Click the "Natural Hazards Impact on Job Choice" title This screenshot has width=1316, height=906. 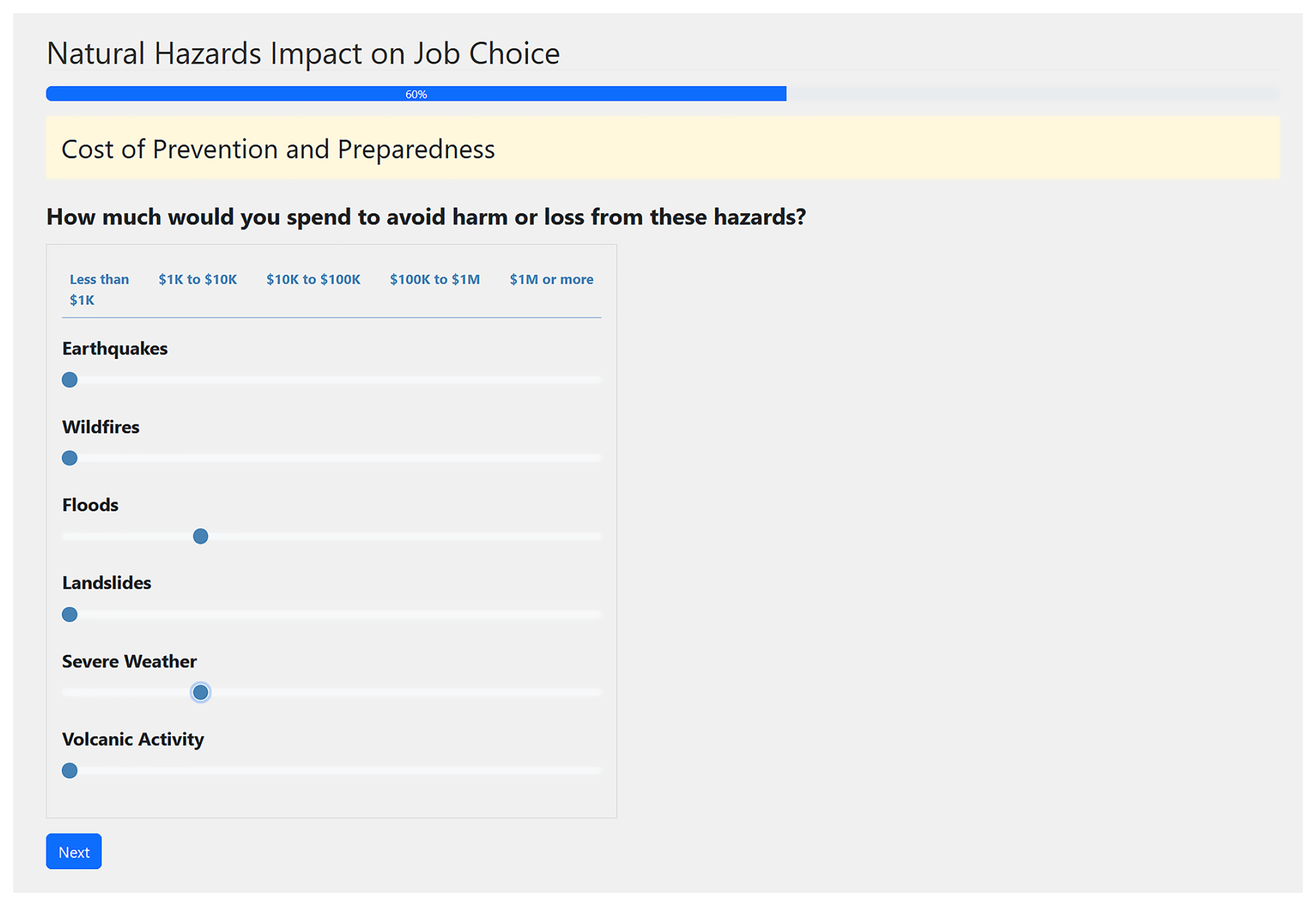[x=303, y=54]
